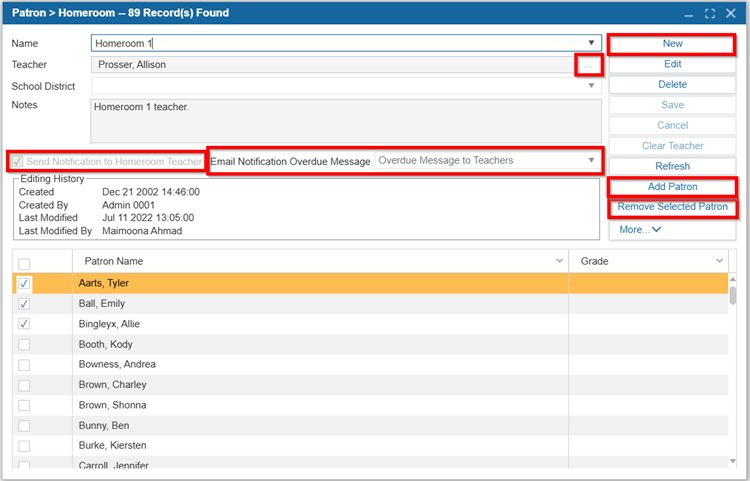Screen dimensions: 750x481
Task: Select the Aarts, Tyler row
Action: tap(370, 283)
